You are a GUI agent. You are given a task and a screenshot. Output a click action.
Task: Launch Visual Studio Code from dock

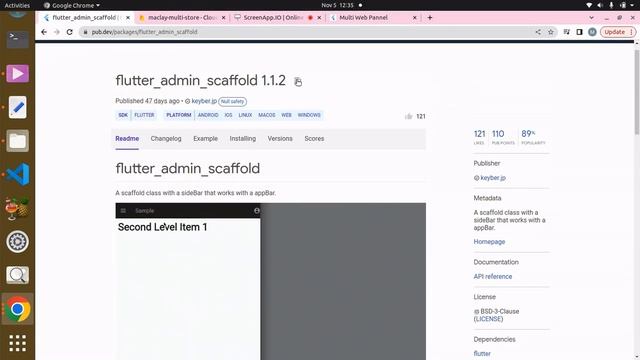point(17,174)
